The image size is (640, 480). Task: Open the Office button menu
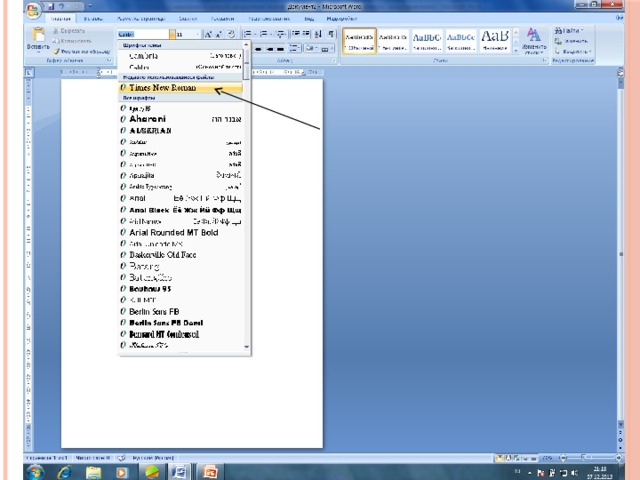[34, 11]
